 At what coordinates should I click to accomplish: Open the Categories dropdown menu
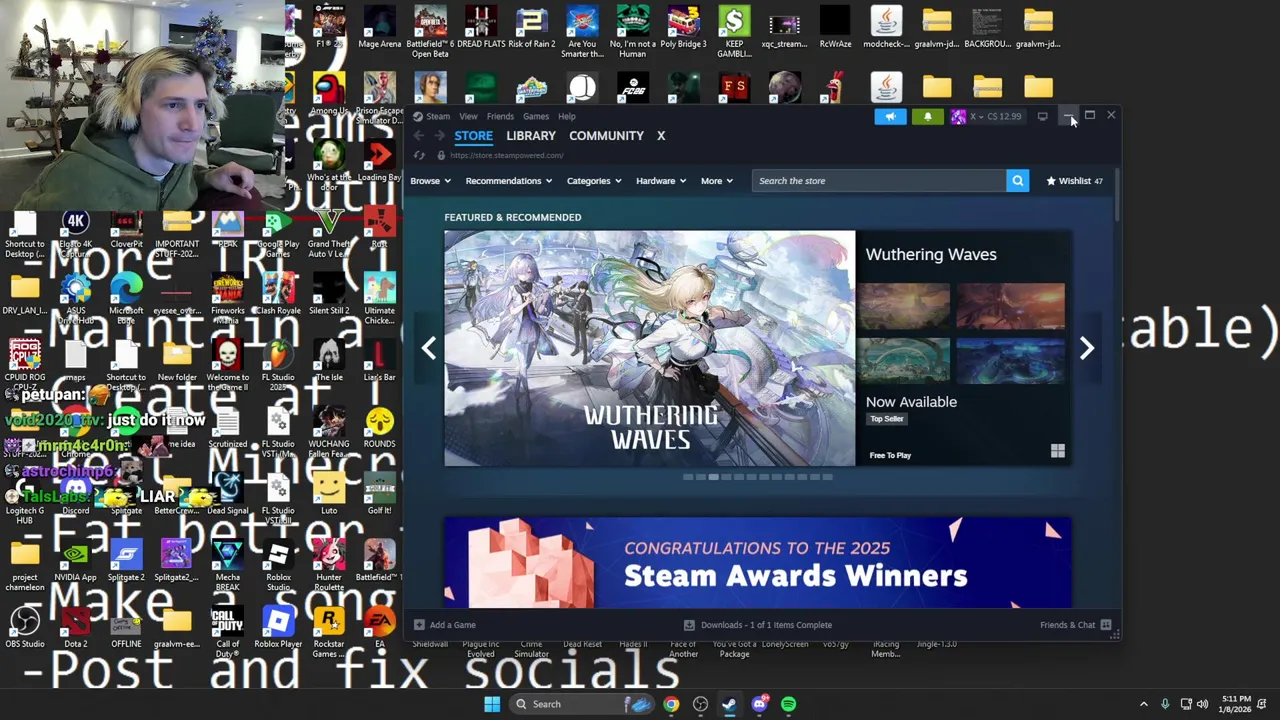[595, 181]
